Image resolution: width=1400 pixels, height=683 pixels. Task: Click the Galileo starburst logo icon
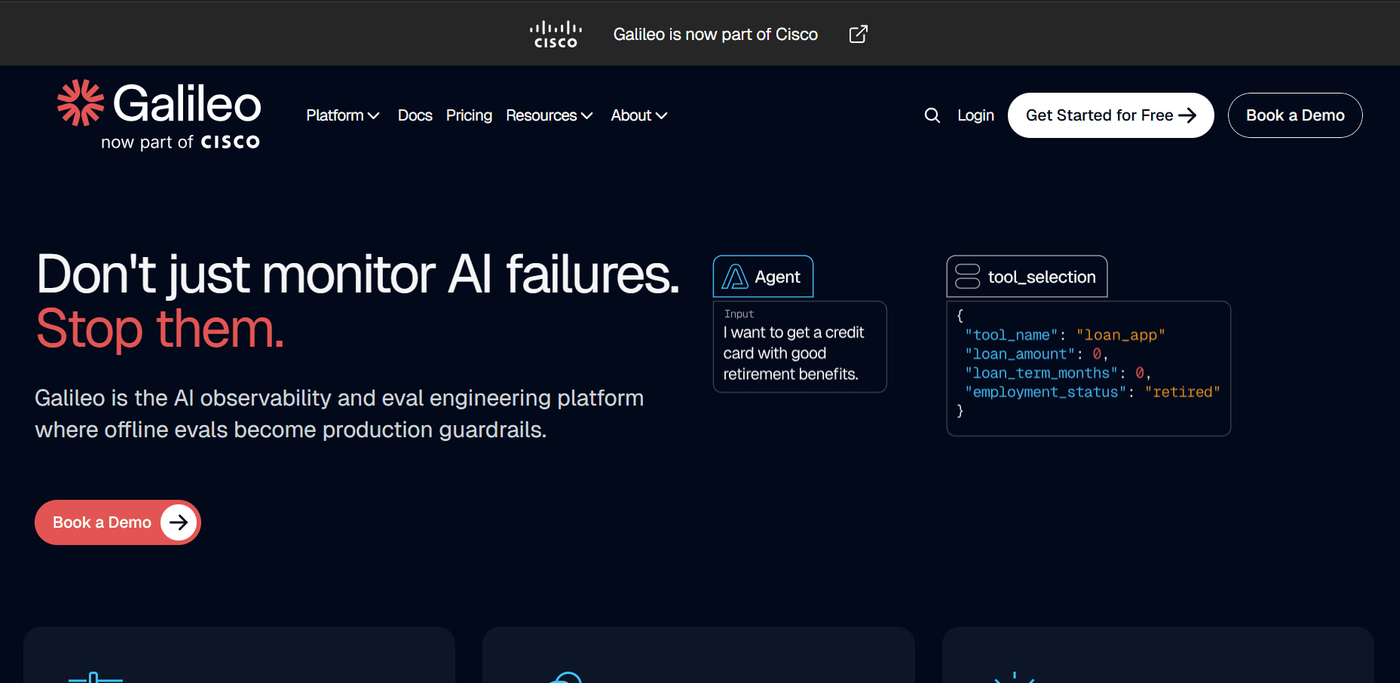coord(80,104)
